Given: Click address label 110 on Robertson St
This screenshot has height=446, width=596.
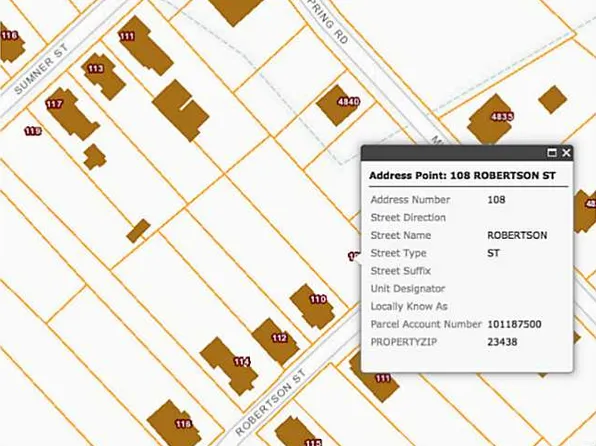Looking at the screenshot, I should coord(318,300).
